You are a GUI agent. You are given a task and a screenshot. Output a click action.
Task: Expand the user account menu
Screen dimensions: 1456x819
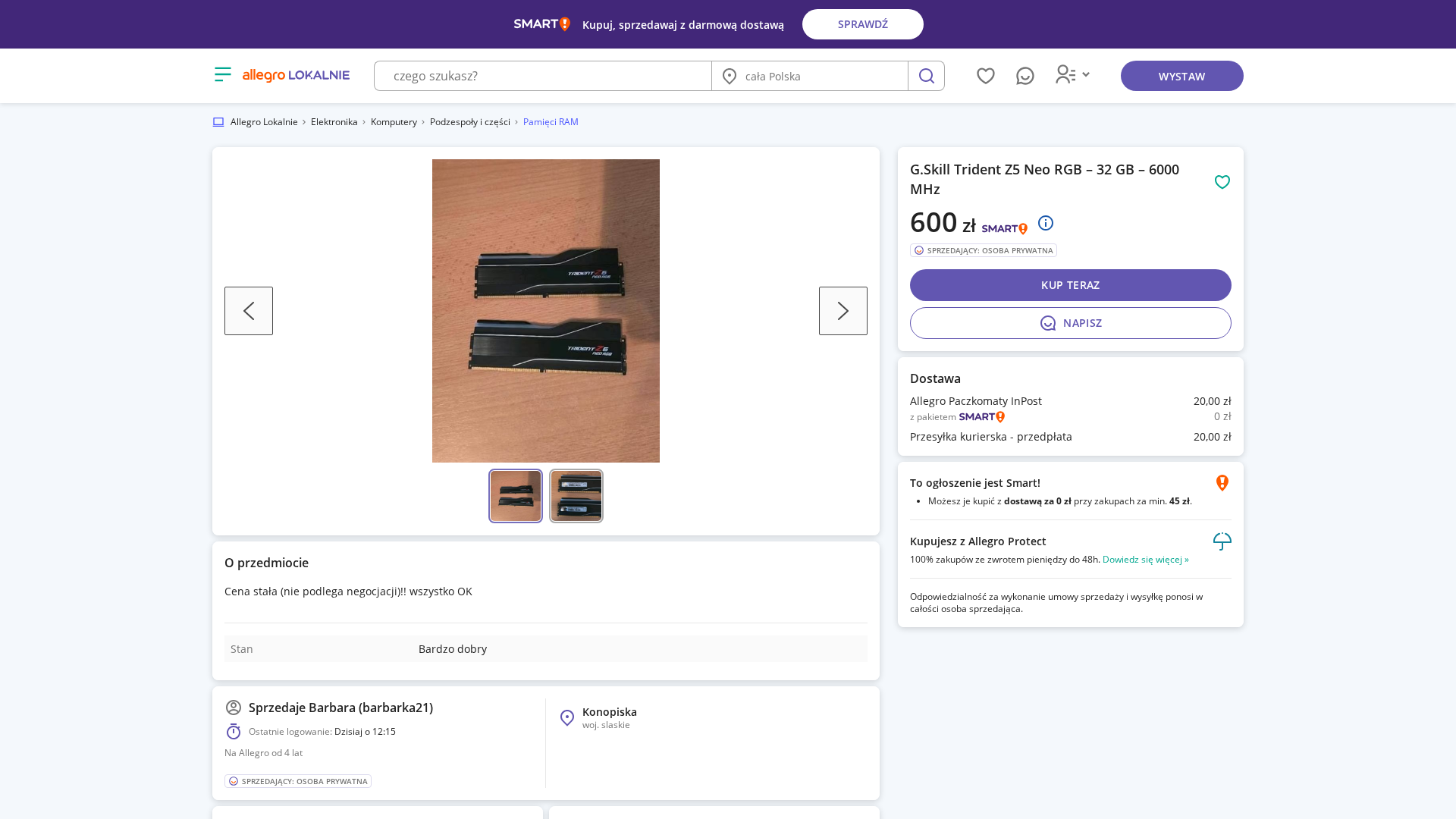1072,74
